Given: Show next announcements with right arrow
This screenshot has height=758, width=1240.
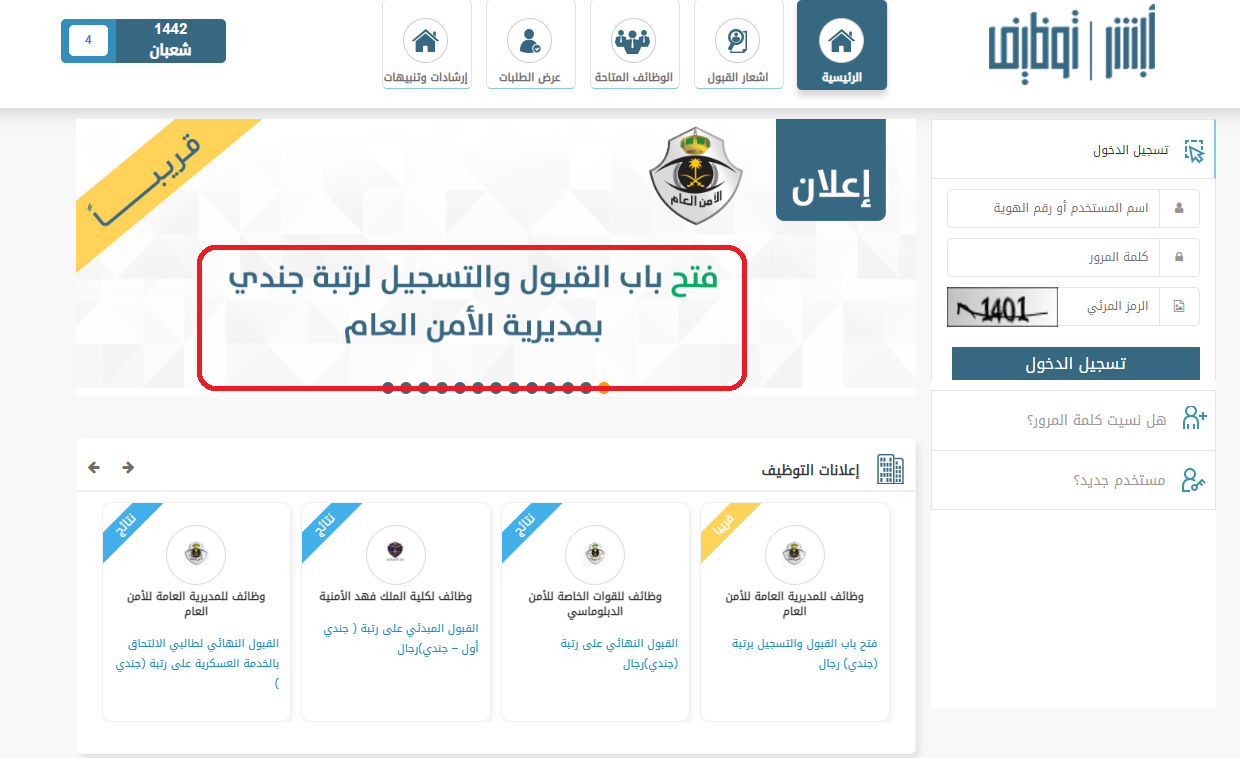Looking at the screenshot, I should (x=128, y=467).
